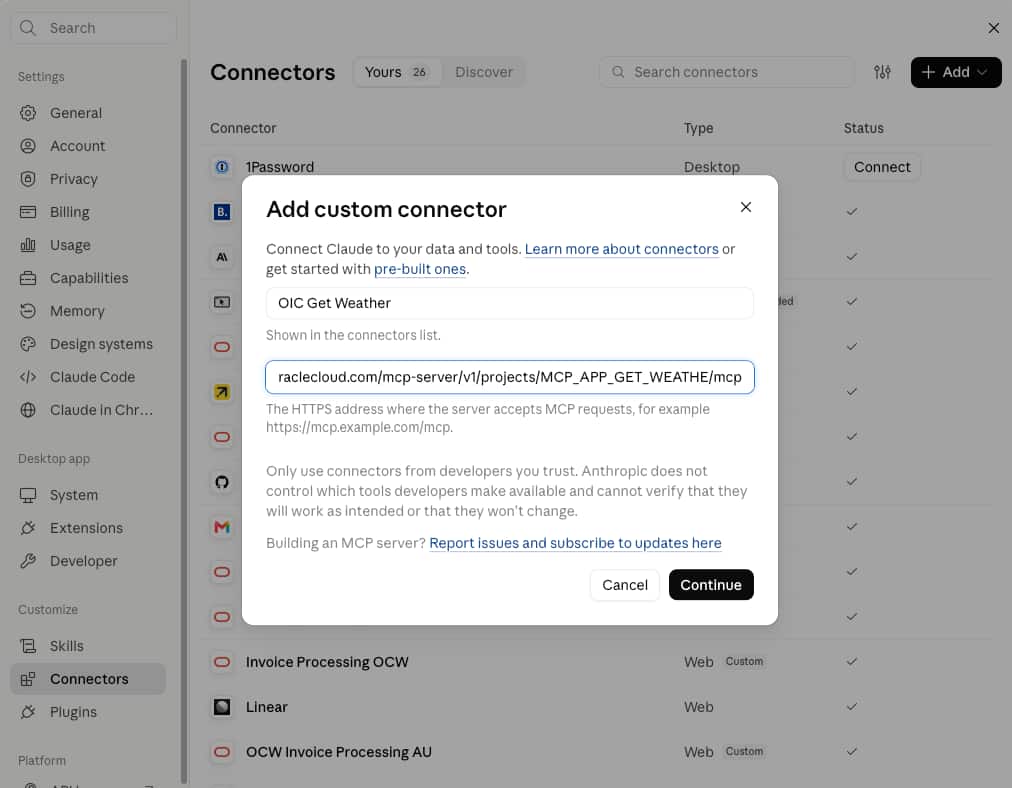Viewport: 1012px width, 788px height.
Task: Click the OIC Get Weather name field
Action: pos(509,303)
